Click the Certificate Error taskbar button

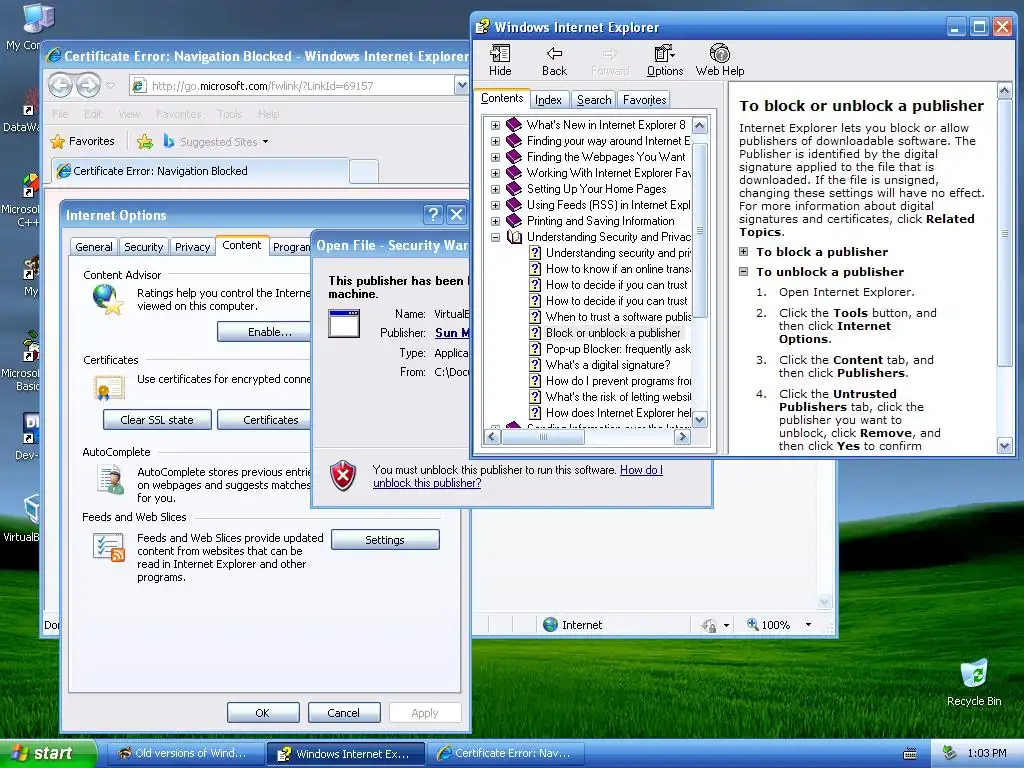(x=505, y=753)
